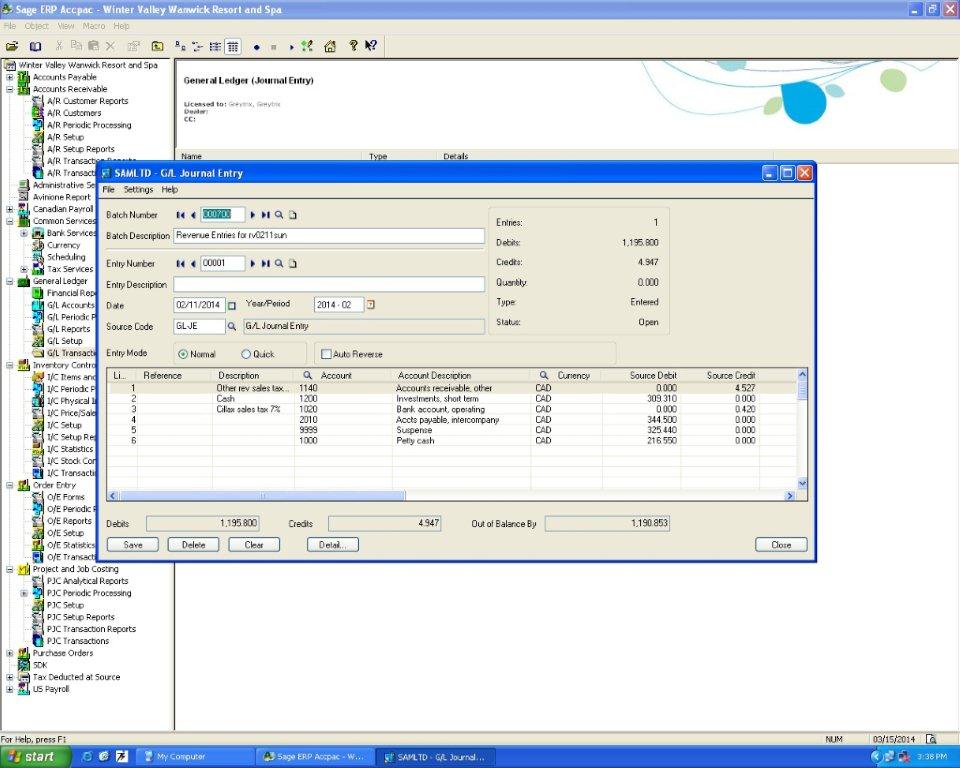Collapse the Accounts Receivable tree node

tap(10, 89)
